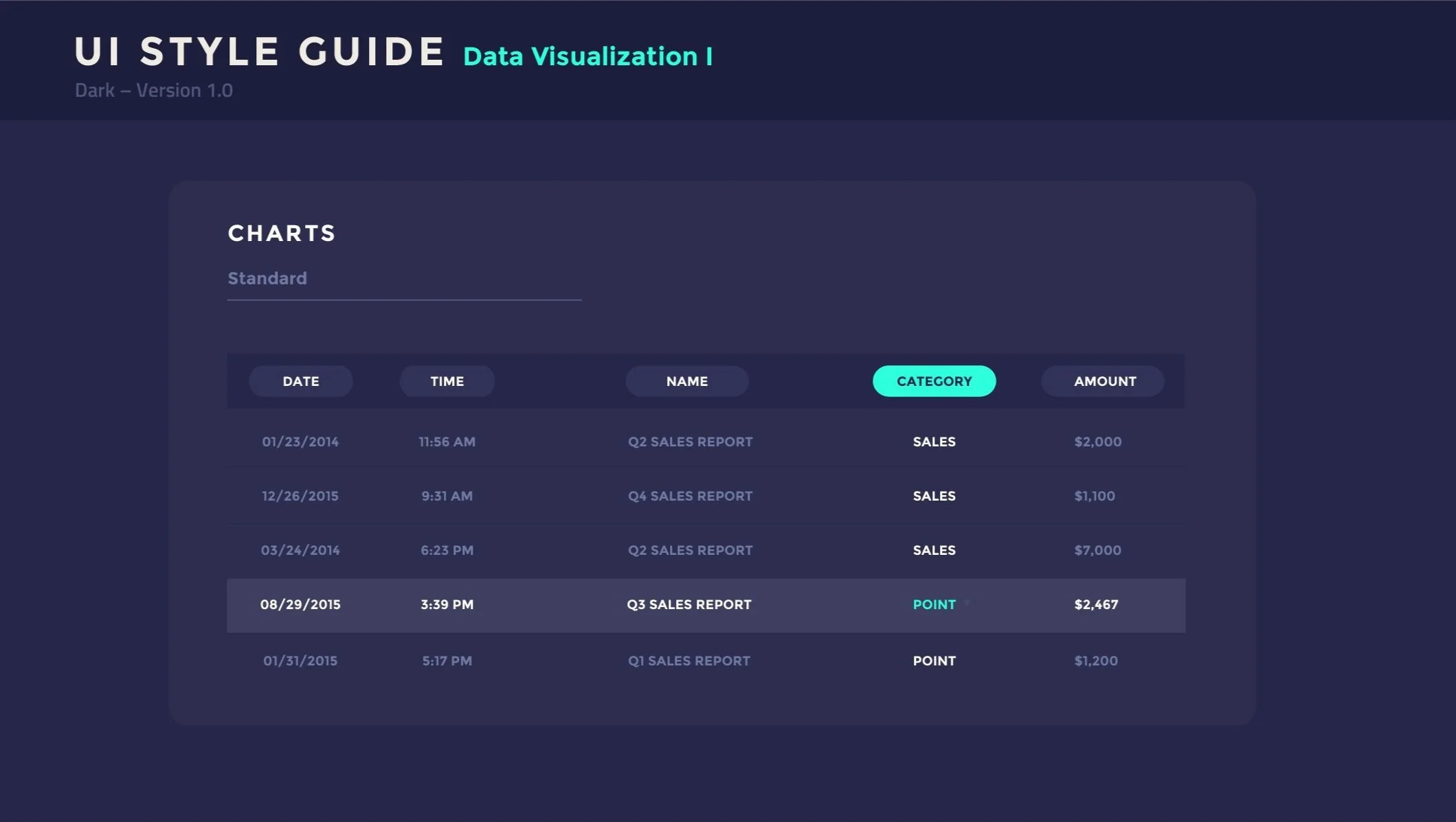The image size is (1456, 822).
Task: Open the dropdown arrow beside teal POINT
Action: coord(967,604)
